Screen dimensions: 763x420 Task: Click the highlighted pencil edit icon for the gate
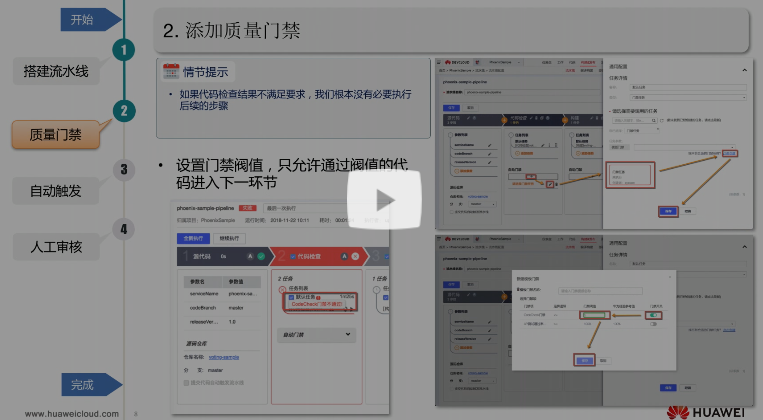[550, 184]
